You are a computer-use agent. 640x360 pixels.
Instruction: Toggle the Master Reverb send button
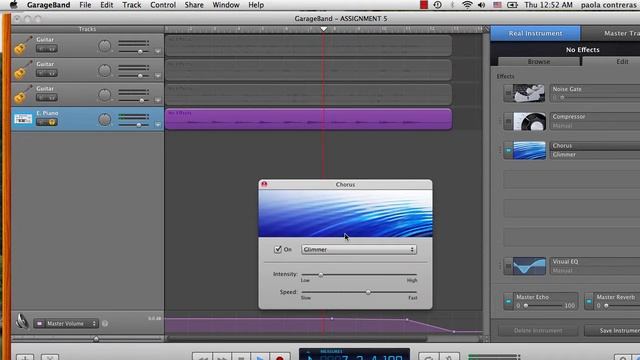589,301
